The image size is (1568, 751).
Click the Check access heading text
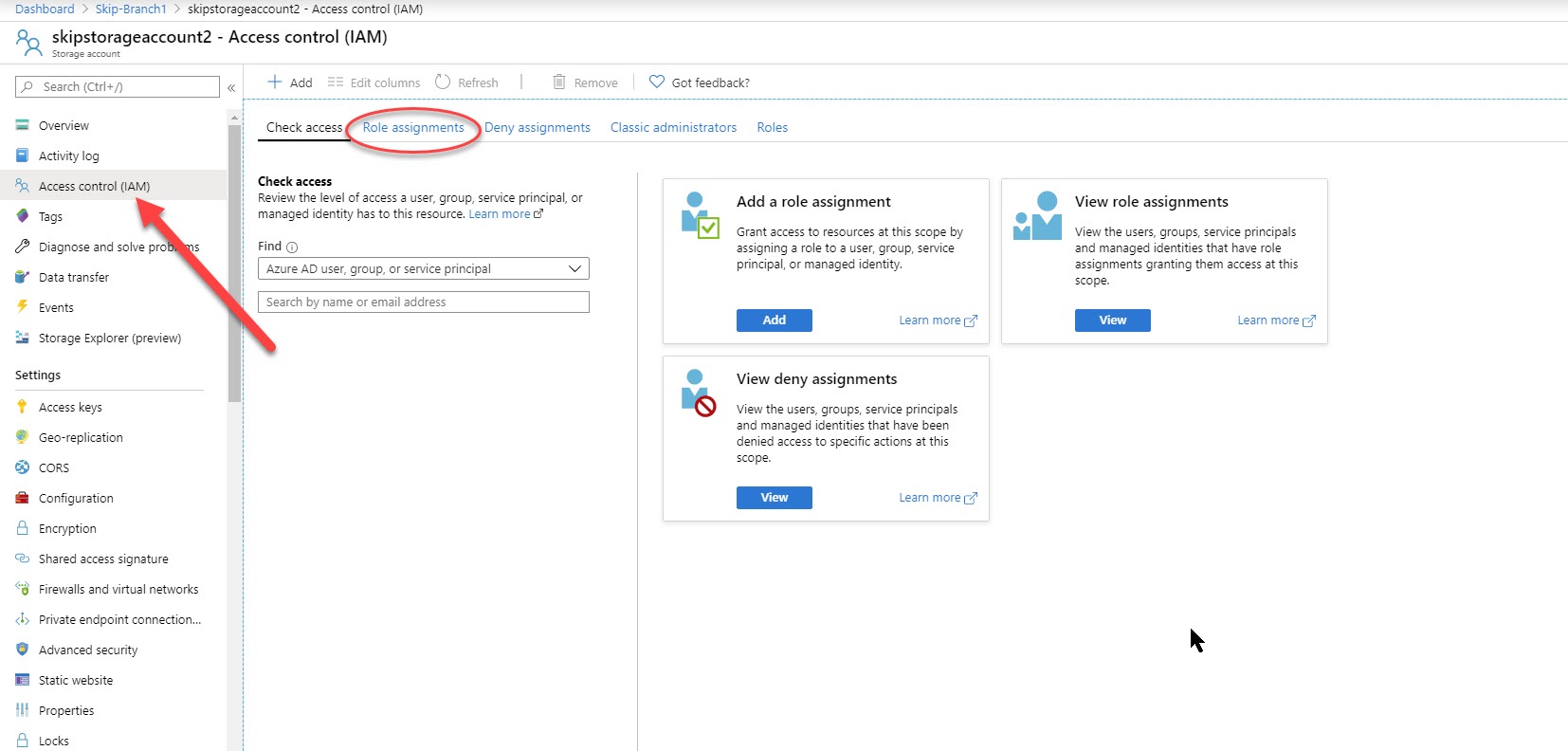[x=295, y=181]
